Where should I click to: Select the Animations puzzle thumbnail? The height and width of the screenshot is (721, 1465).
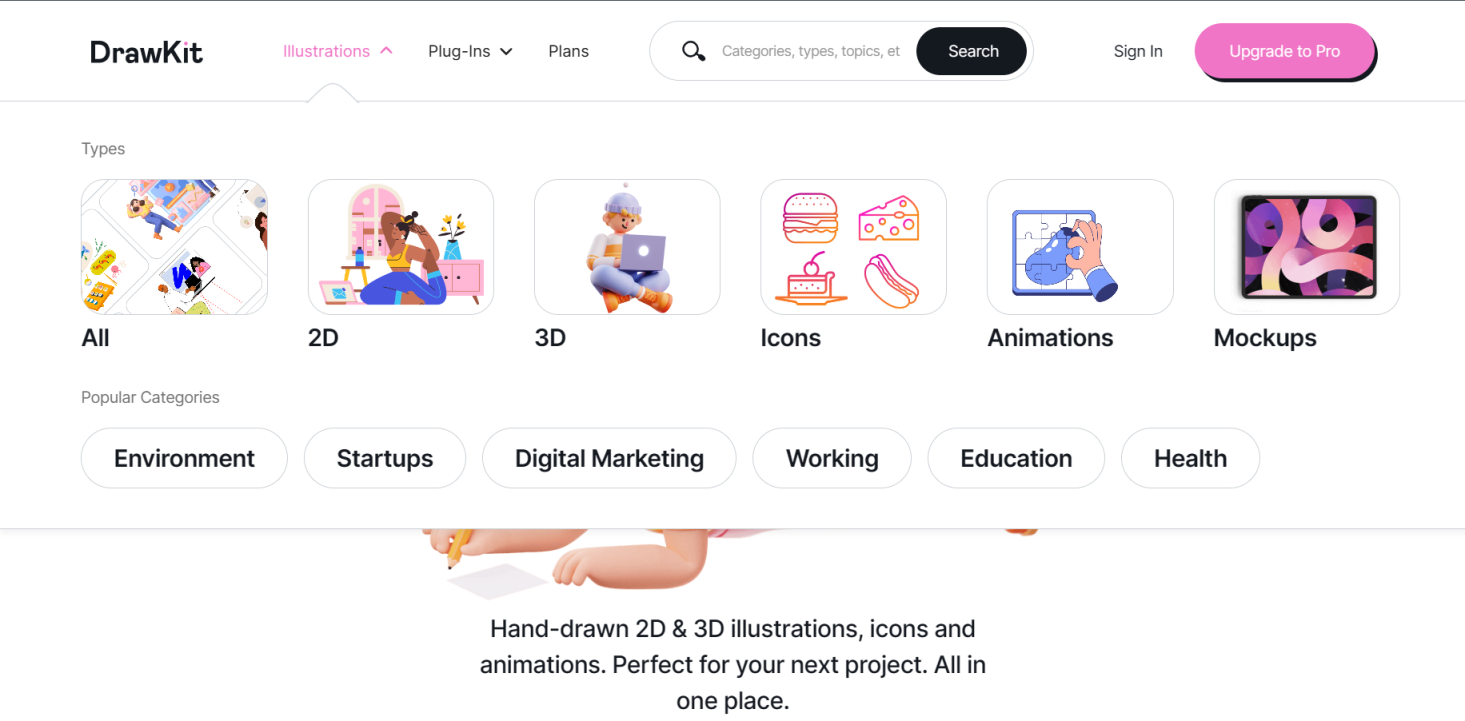click(1080, 247)
